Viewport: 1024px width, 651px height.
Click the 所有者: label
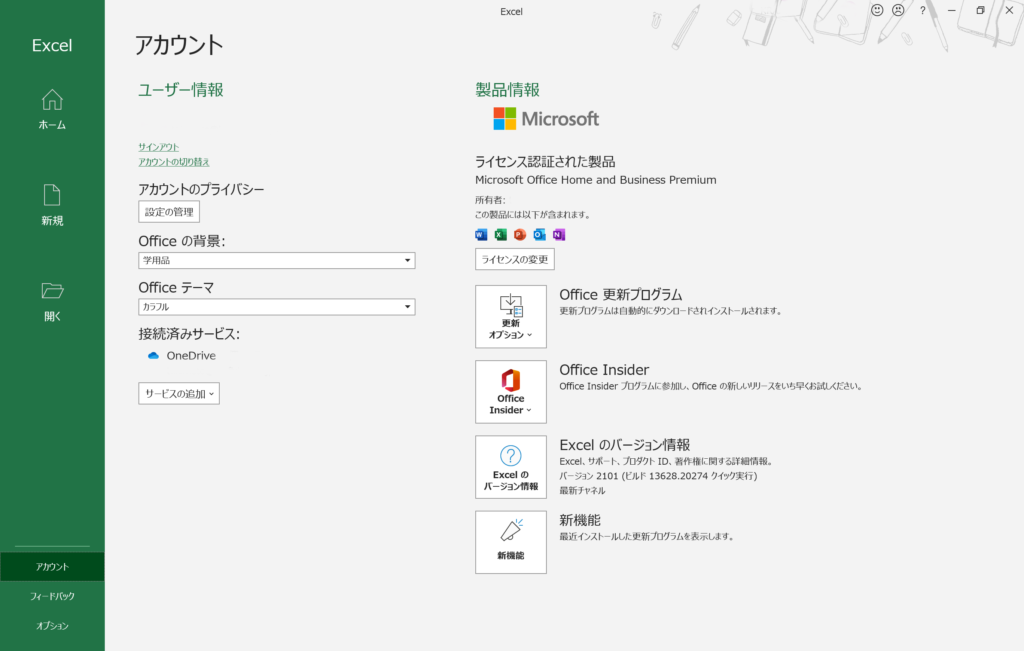[490, 200]
